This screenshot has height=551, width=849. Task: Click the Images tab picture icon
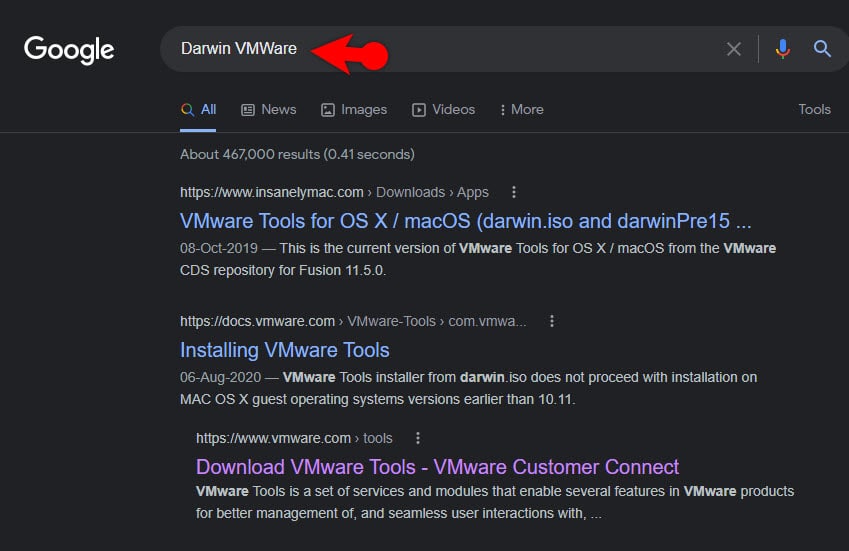click(x=328, y=110)
